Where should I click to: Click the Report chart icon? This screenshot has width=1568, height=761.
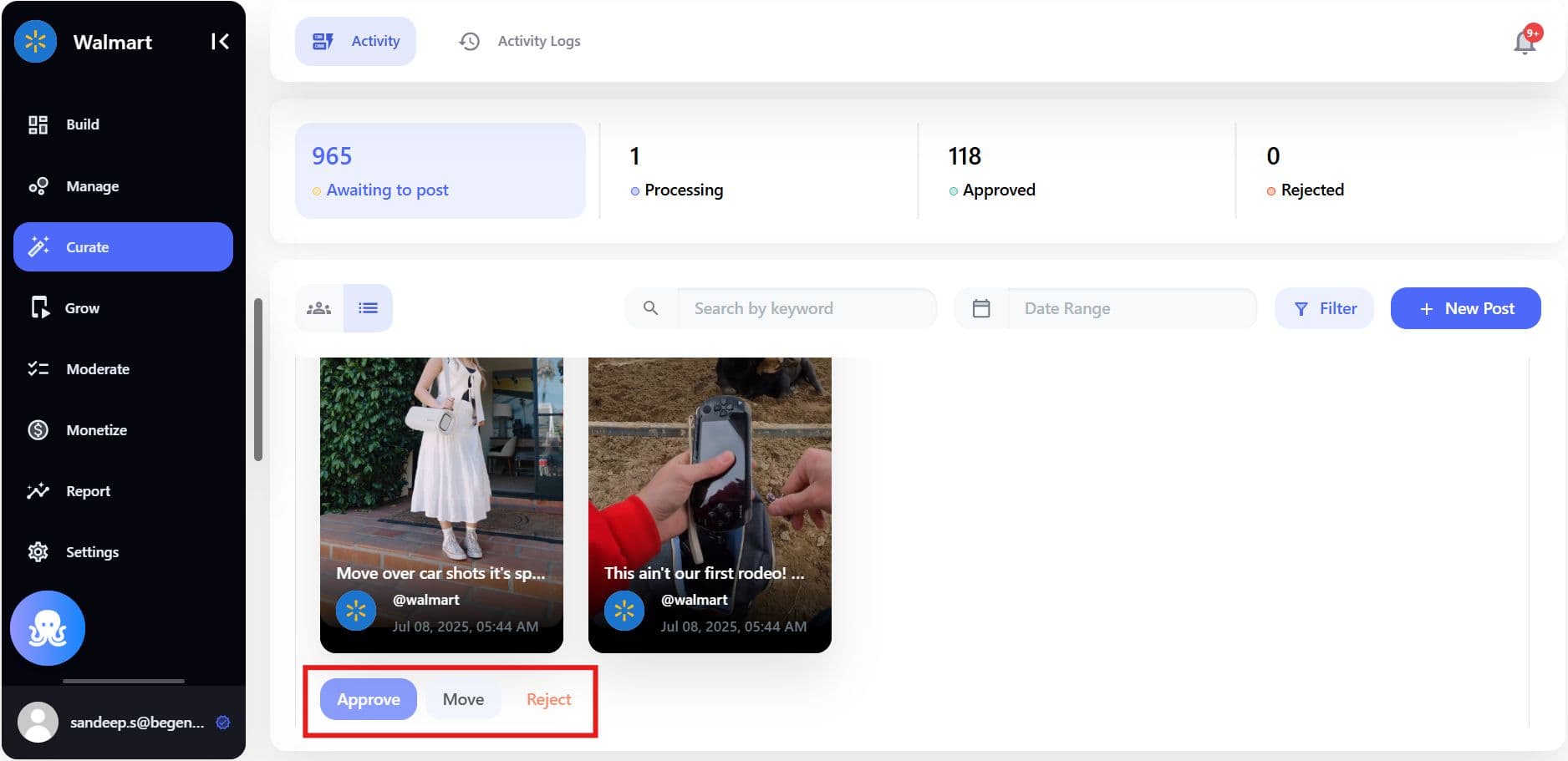[38, 491]
